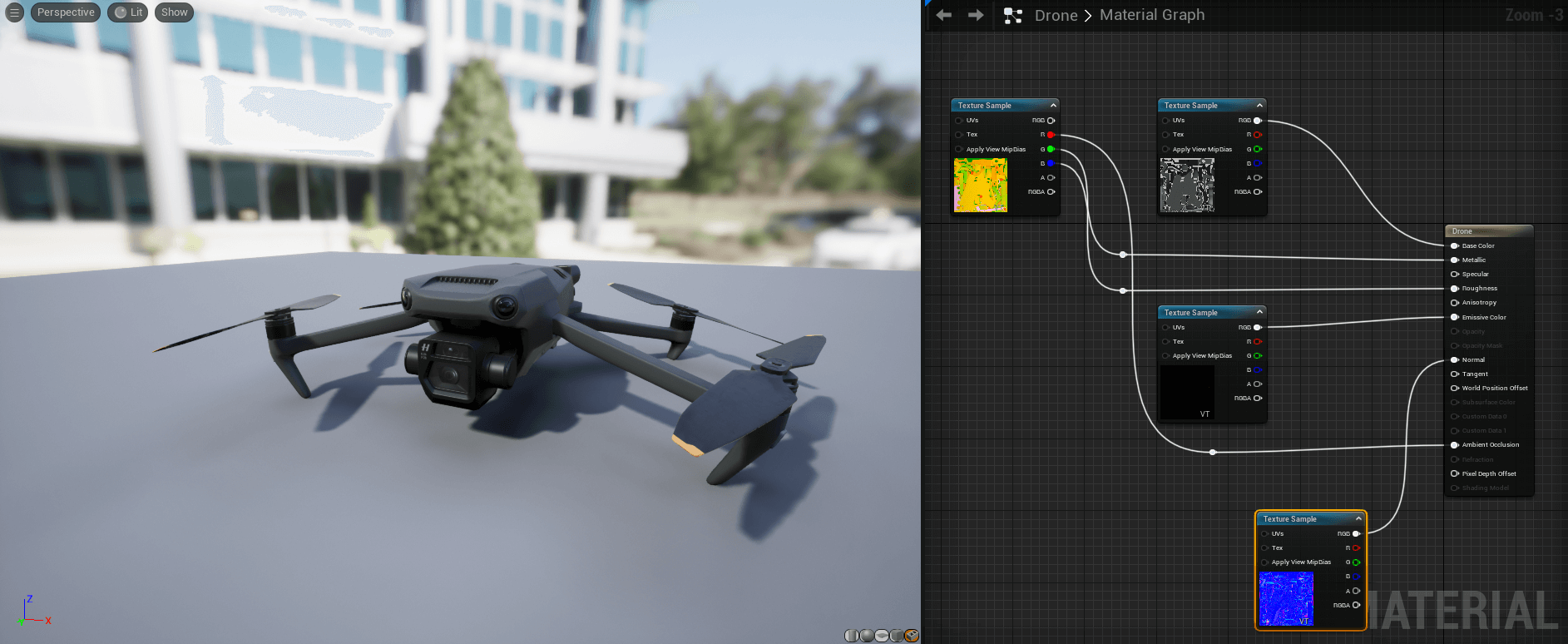Select the custom mesh preview icon
This screenshot has height=644, width=1568.
click(x=912, y=636)
